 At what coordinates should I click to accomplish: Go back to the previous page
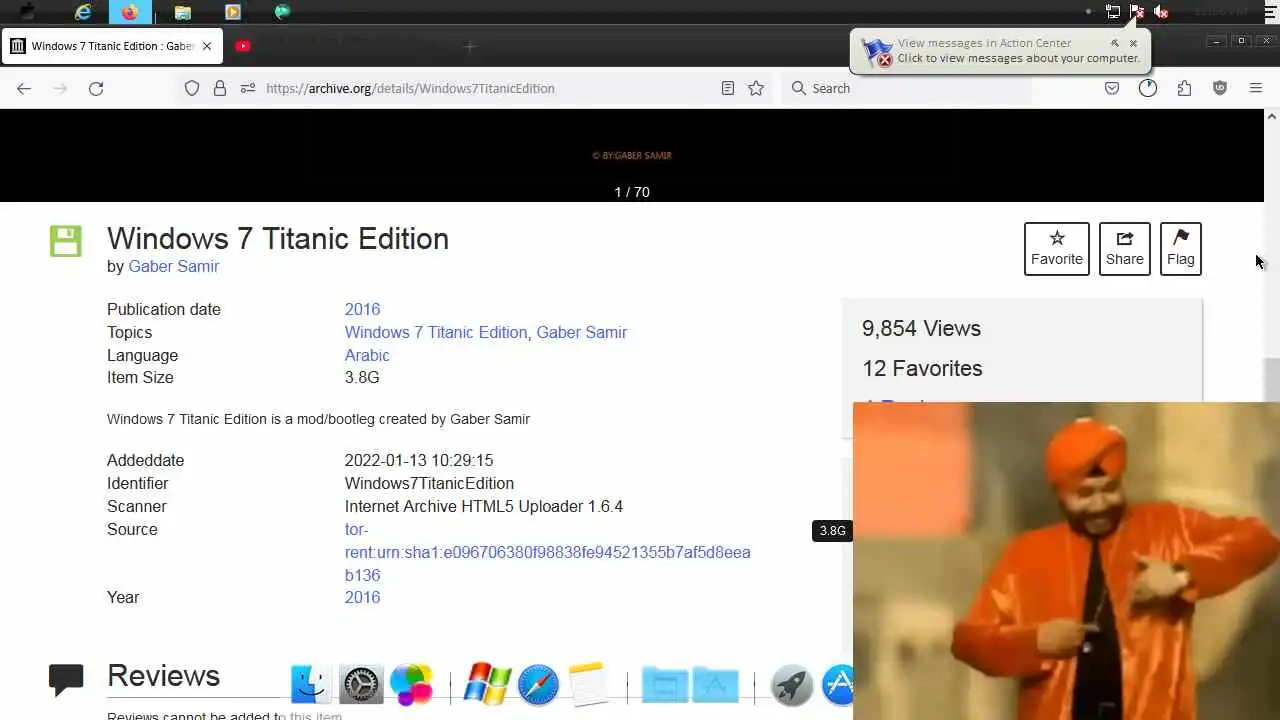(24, 88)
